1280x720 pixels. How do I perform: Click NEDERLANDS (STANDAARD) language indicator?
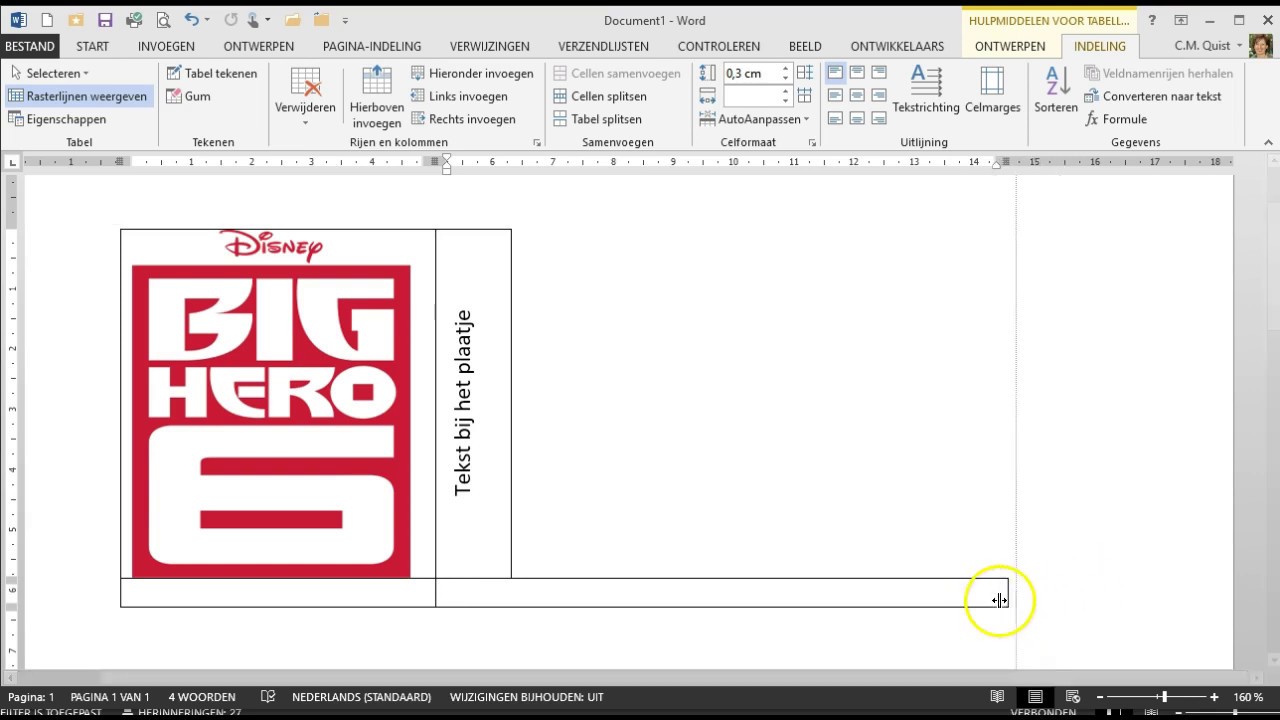tap(361, 697)
